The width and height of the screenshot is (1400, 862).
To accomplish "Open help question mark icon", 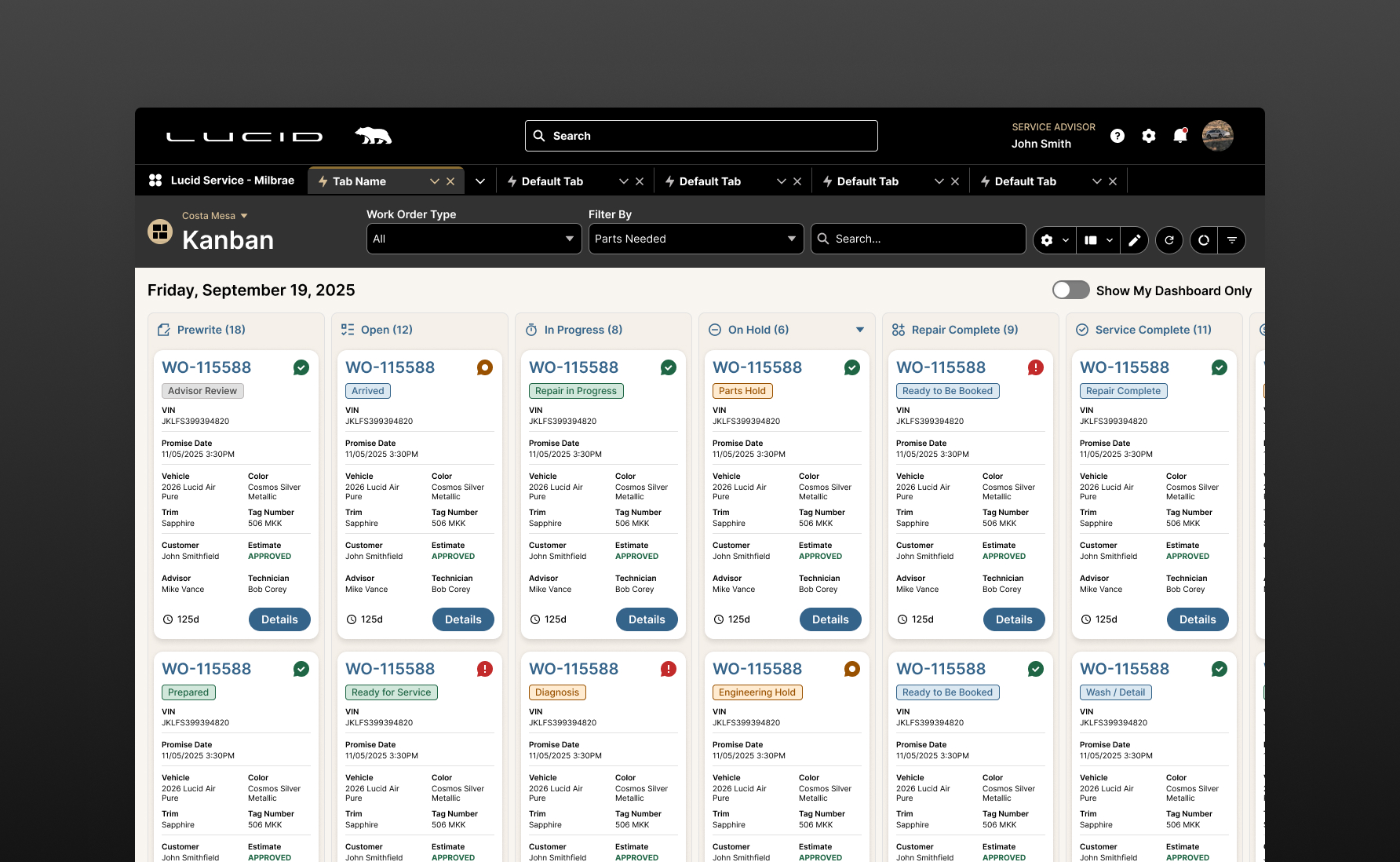I will 1117,136.
